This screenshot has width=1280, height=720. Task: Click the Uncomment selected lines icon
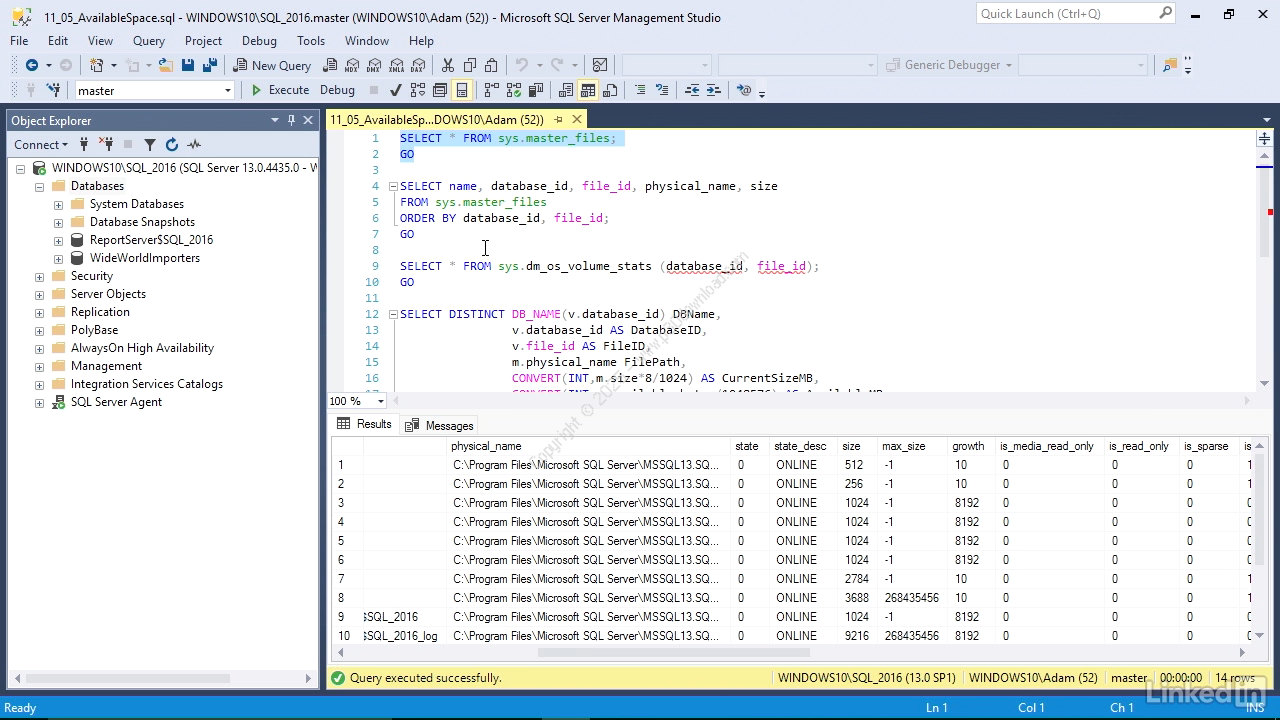pos(661,90)
